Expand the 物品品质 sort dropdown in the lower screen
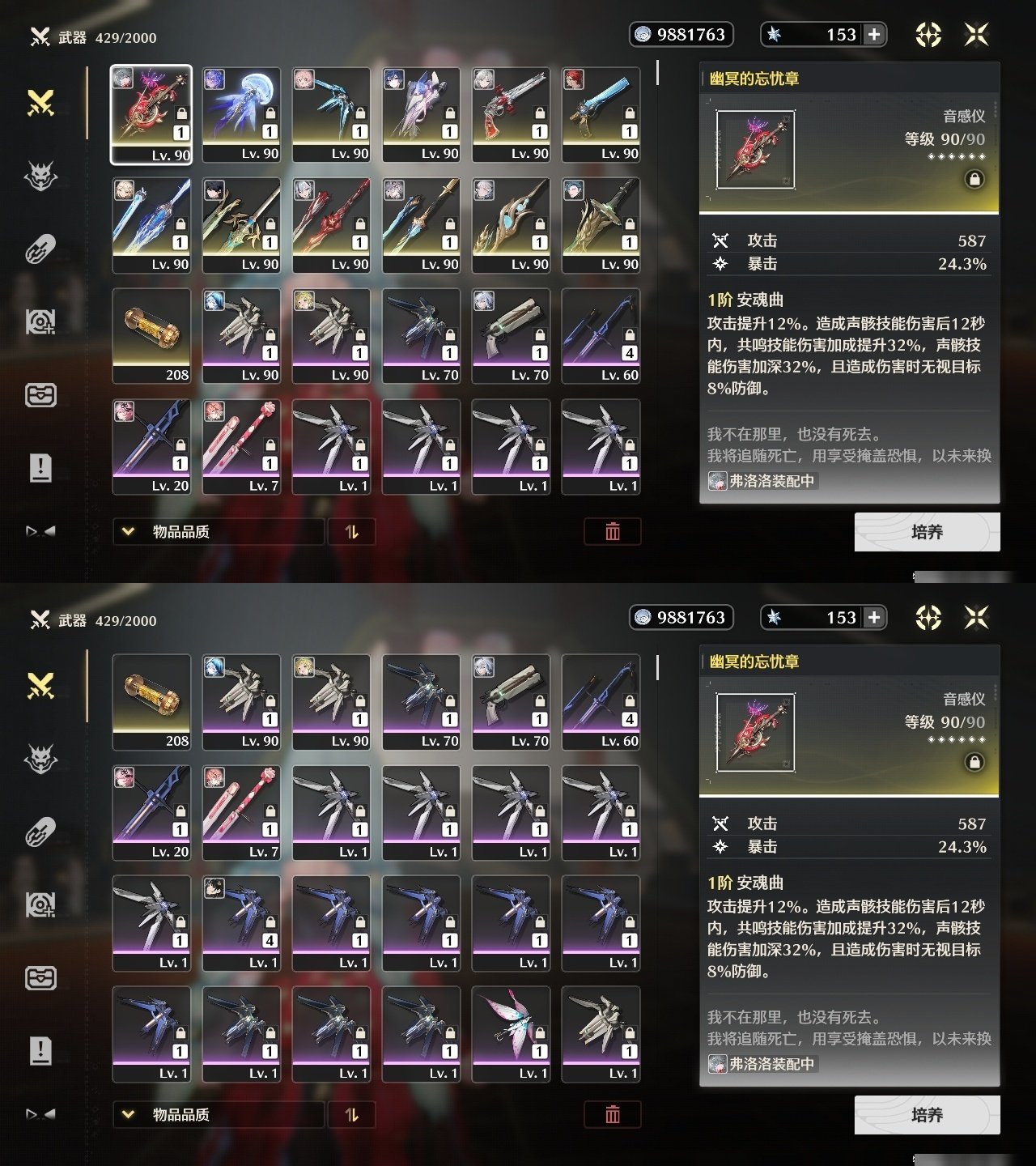The image size is (1036, 1166). pos(219,1115)
